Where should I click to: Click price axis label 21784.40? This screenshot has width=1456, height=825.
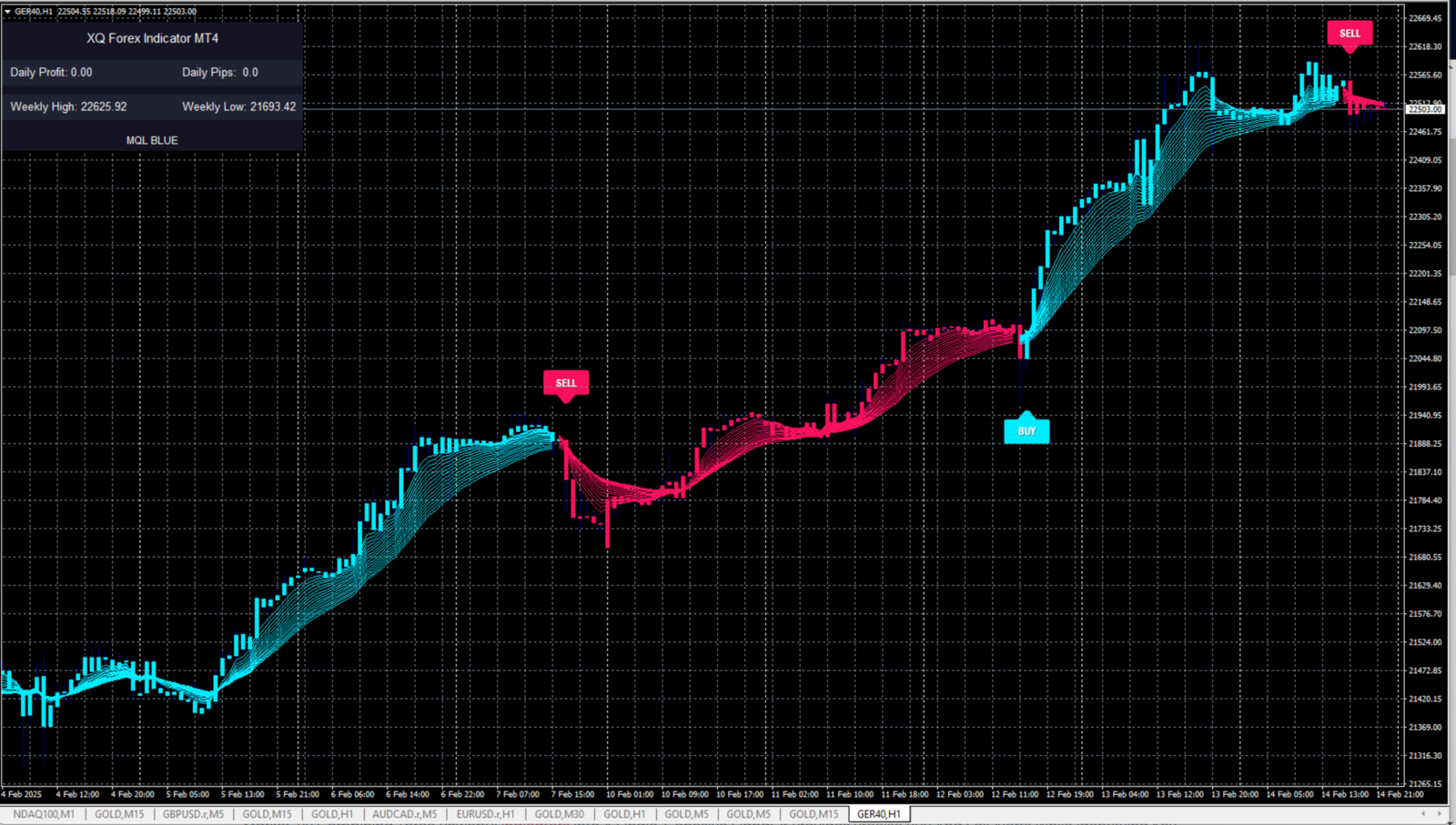click(1425, 500)
